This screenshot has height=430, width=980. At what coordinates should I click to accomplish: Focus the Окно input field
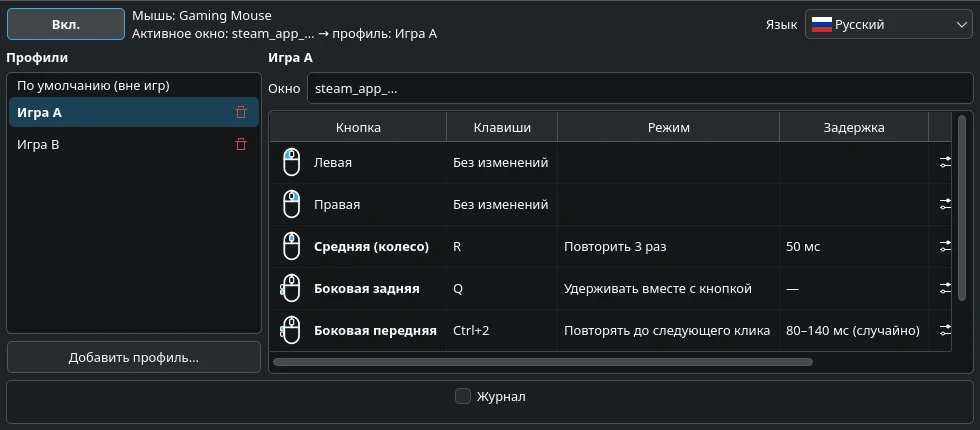(x=640, y=89)
